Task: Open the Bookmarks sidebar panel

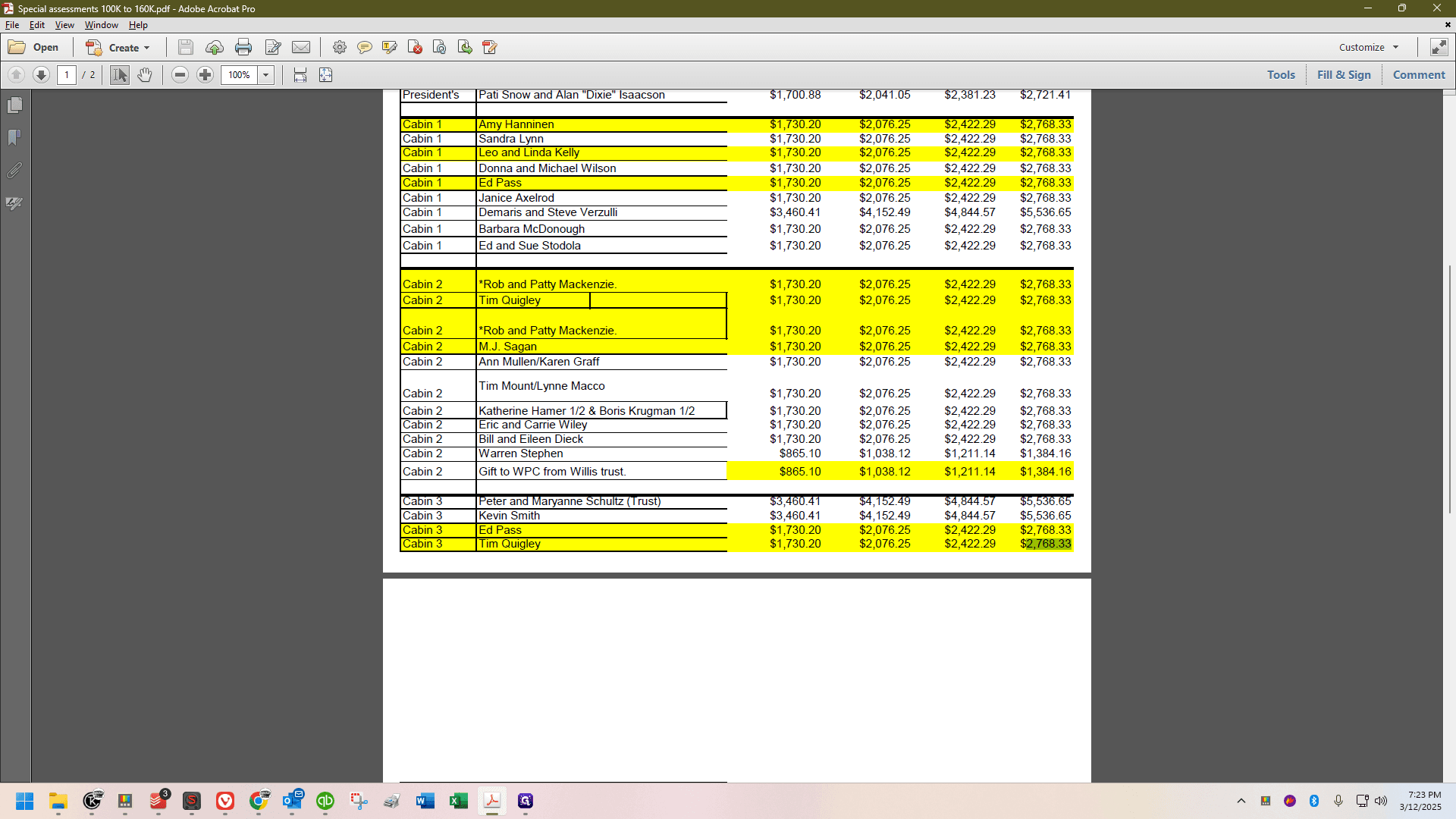Action: 14,137
